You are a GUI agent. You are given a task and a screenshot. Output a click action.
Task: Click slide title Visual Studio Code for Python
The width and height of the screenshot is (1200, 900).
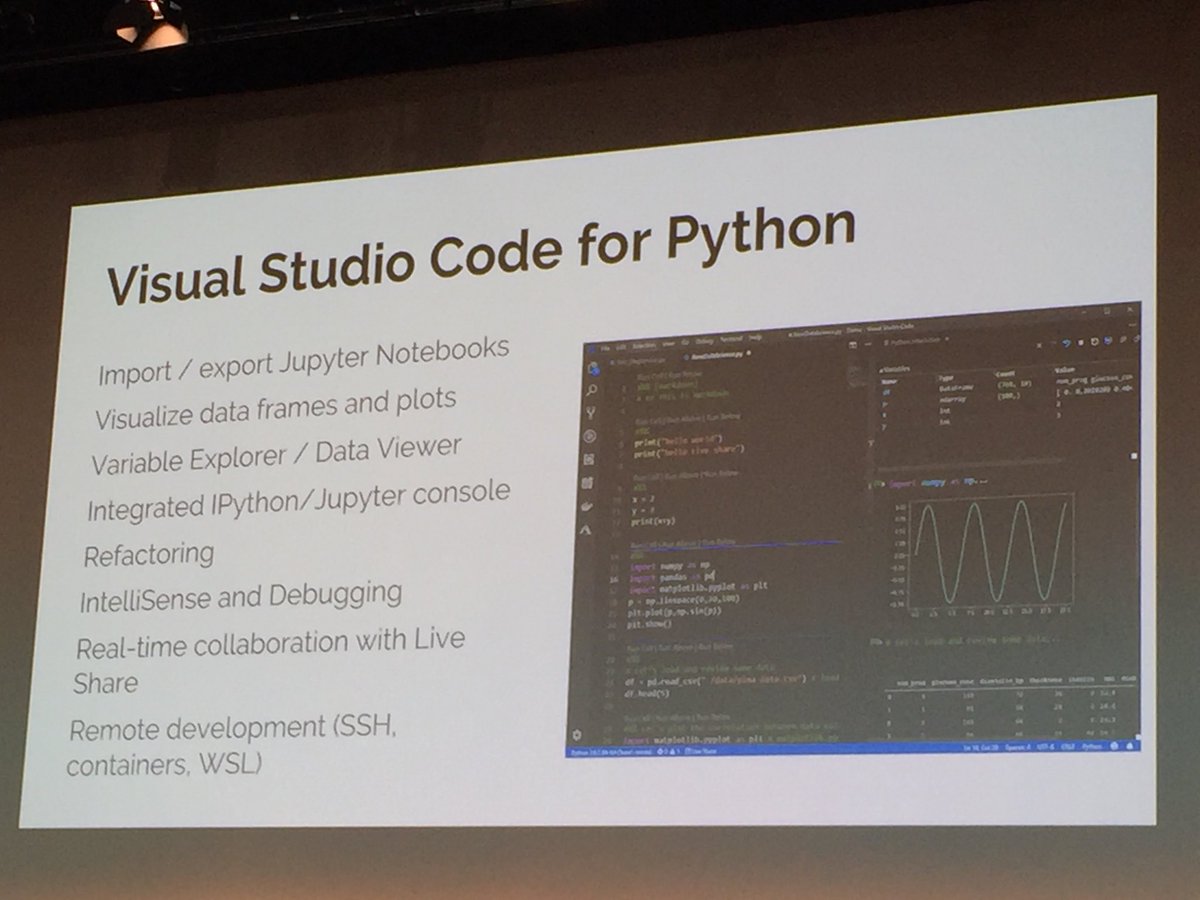(480, 254)
